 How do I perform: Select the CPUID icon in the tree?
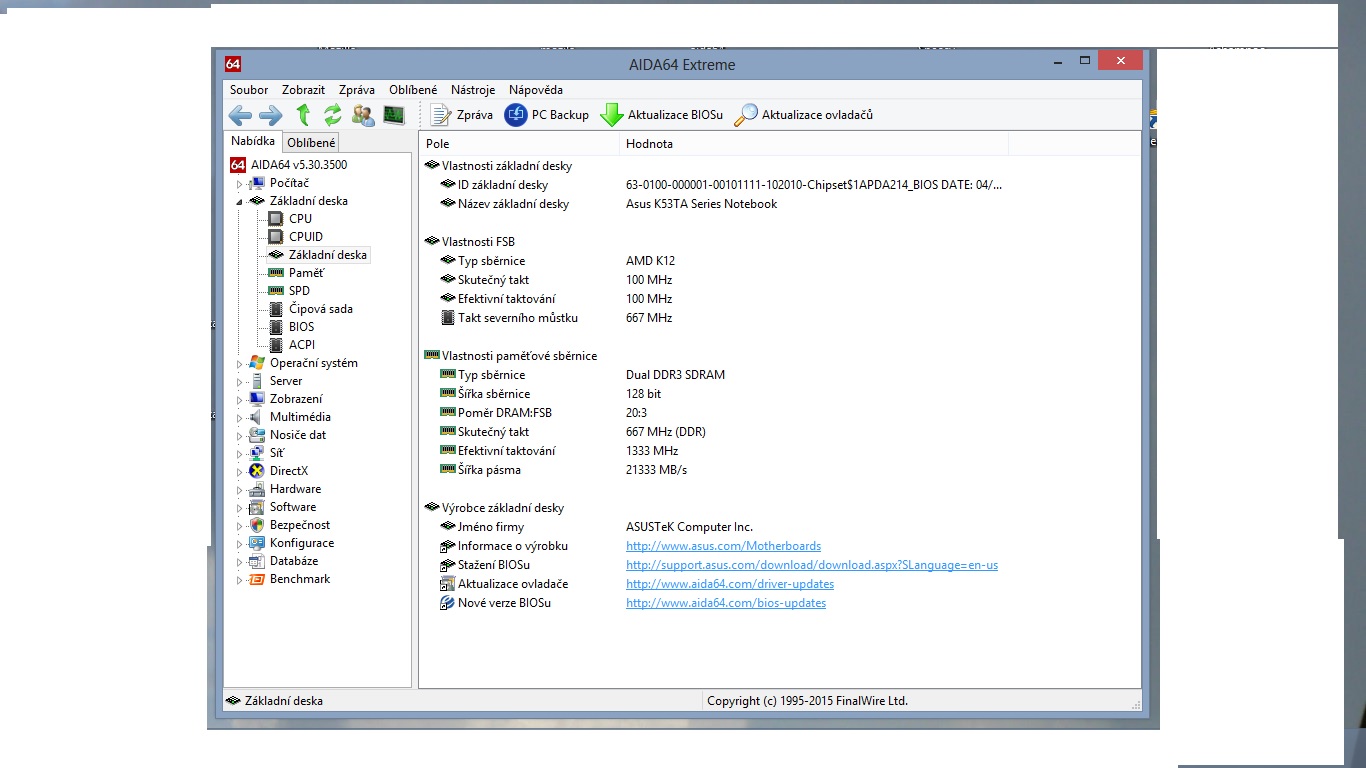276,237
